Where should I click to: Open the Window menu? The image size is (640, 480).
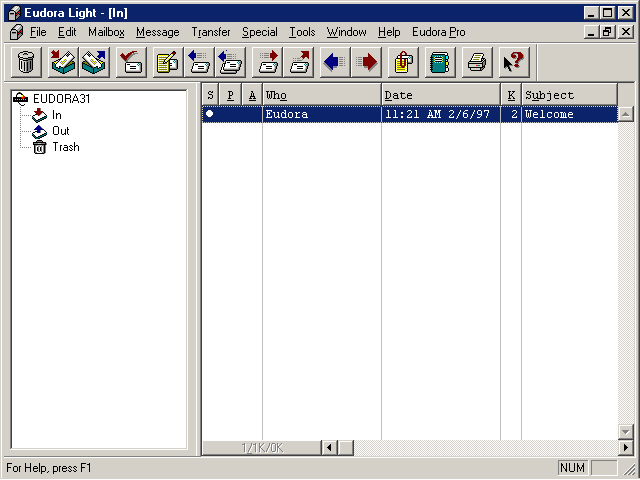(x=347, y=32)
